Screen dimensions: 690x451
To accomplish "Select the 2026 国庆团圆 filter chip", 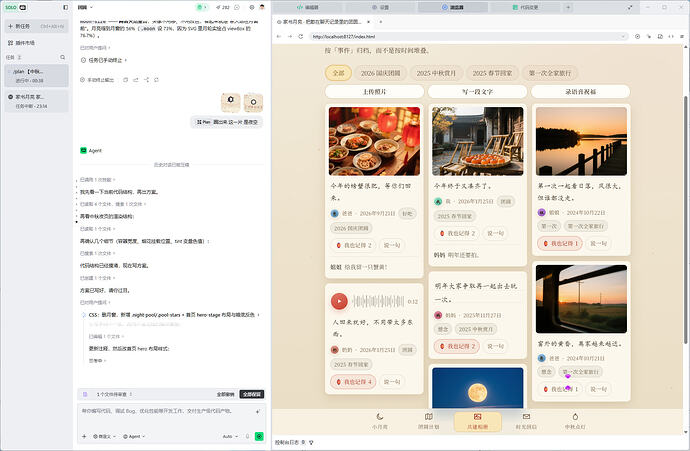I will [381, 73].
